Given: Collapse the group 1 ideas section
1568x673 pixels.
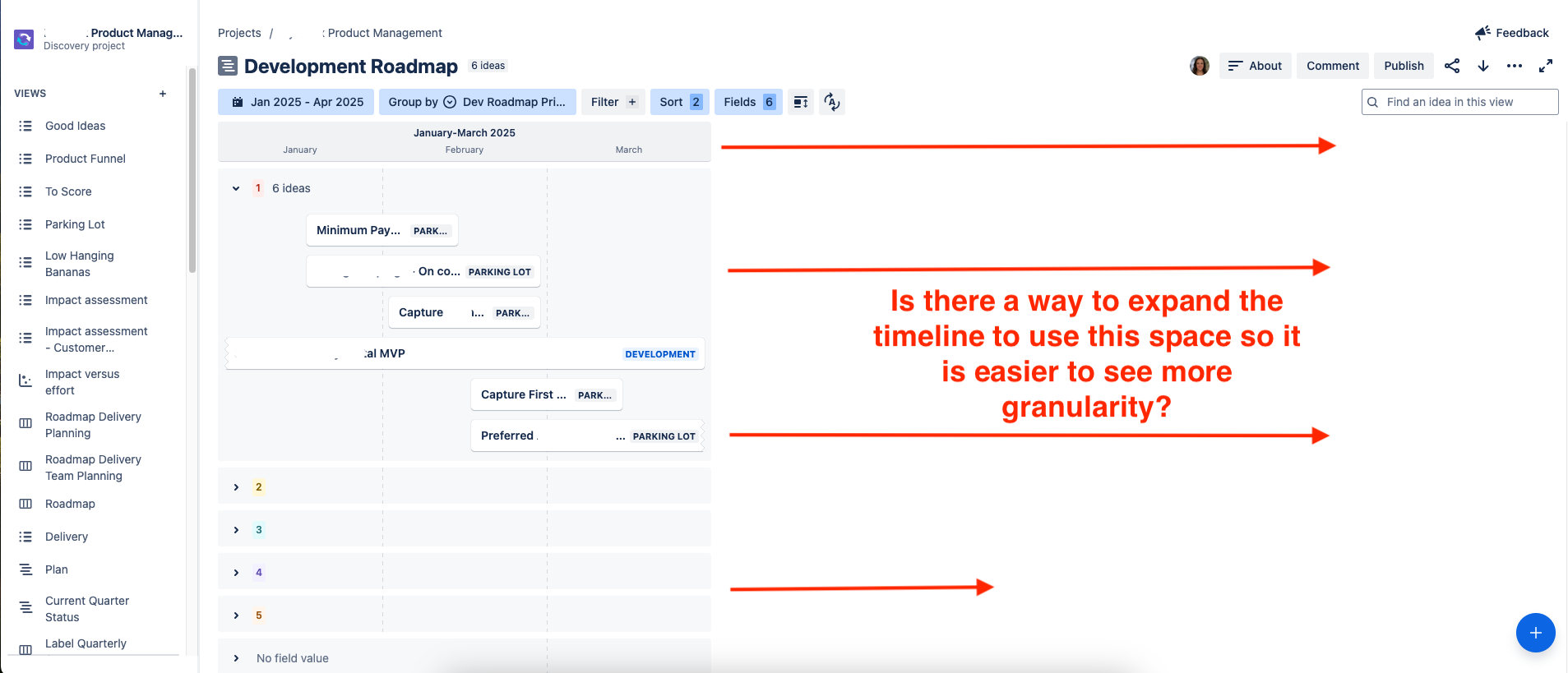Looking at the screenshot, I should tap(236, 188).
